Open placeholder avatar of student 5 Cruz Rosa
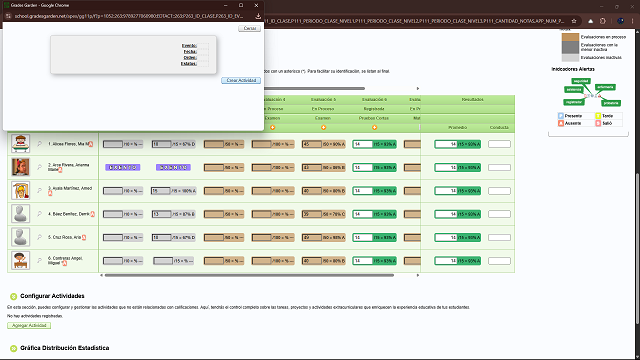This screenshot has height=360, width=640. [20, 237]
